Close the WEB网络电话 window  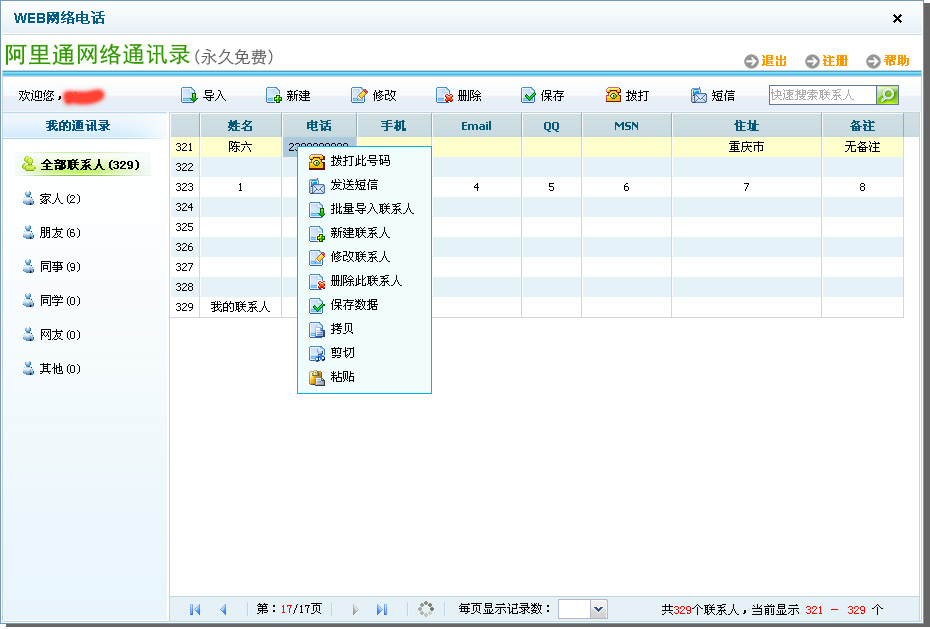click(x=897, y=18)
